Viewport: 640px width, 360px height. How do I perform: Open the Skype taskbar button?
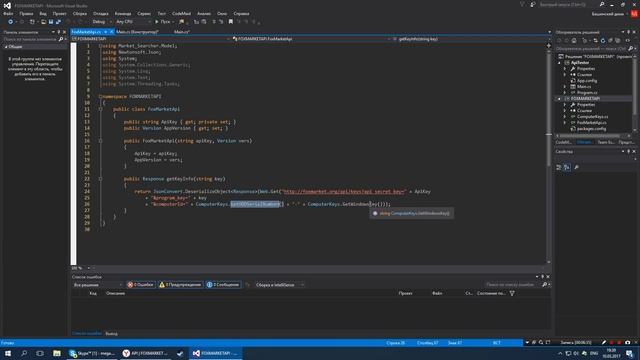93,353
